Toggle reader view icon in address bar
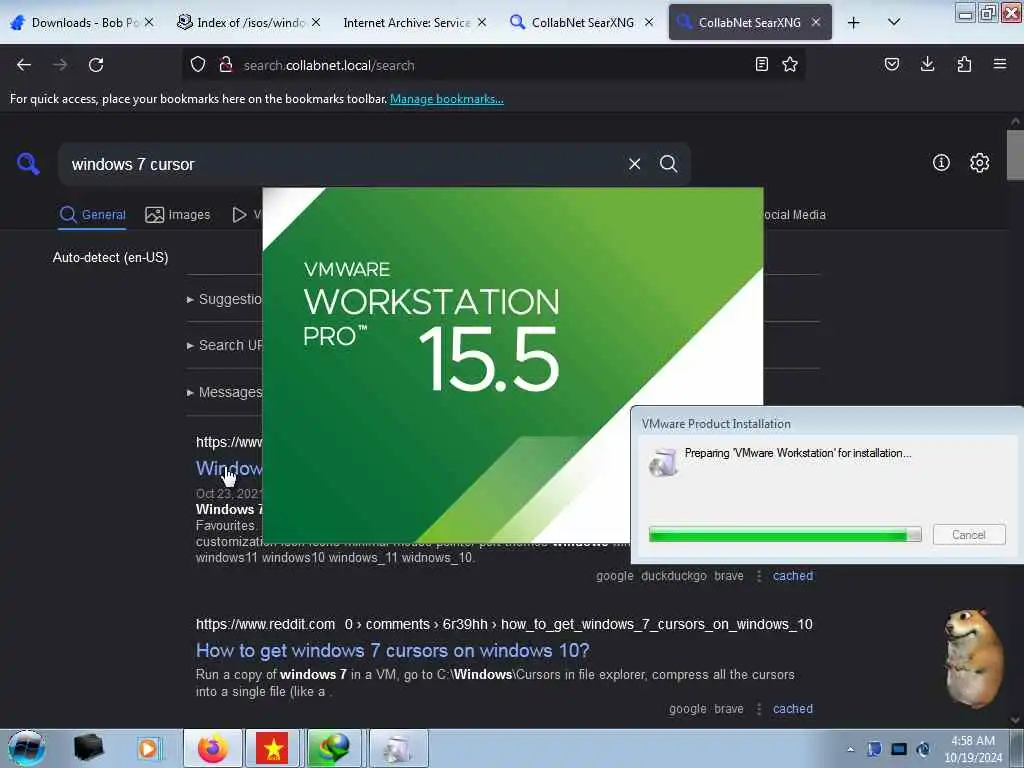This screenshot has height=768, width=1024. point(761,64)
